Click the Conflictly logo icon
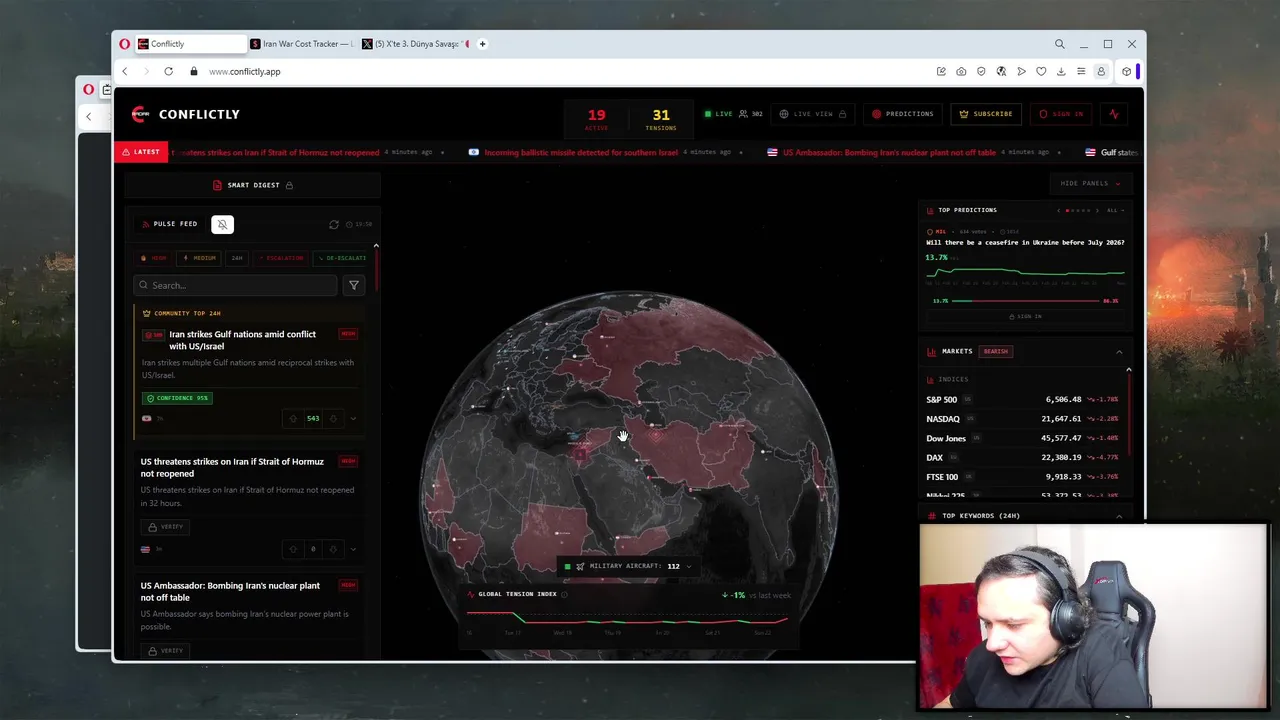This screenshot has height=720, width=1280. [x=140, y=114]
